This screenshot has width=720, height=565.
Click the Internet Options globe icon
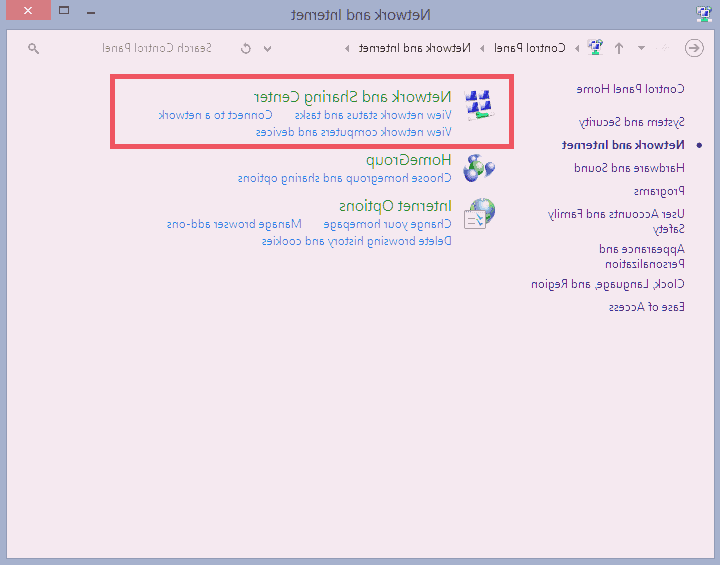[x=480, y=214]
